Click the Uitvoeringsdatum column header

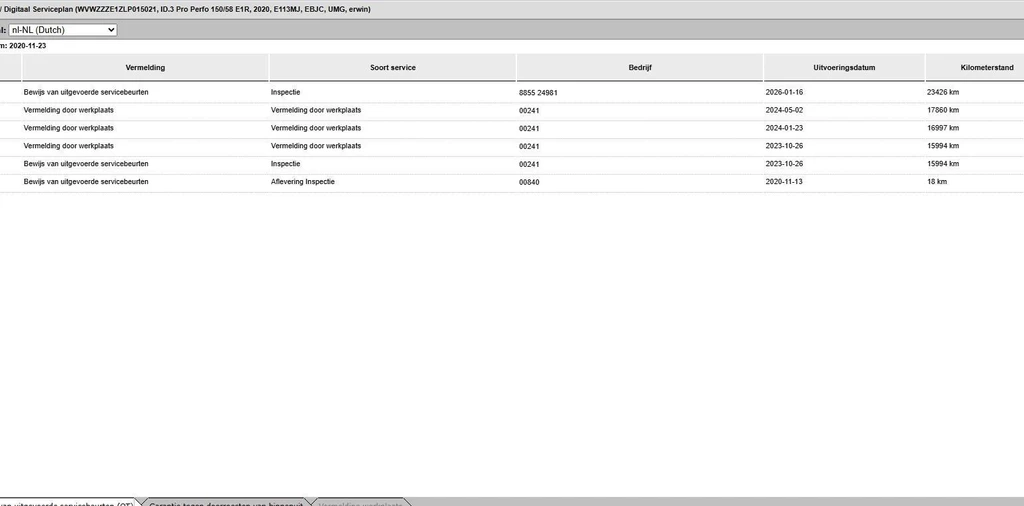(844, 67)
